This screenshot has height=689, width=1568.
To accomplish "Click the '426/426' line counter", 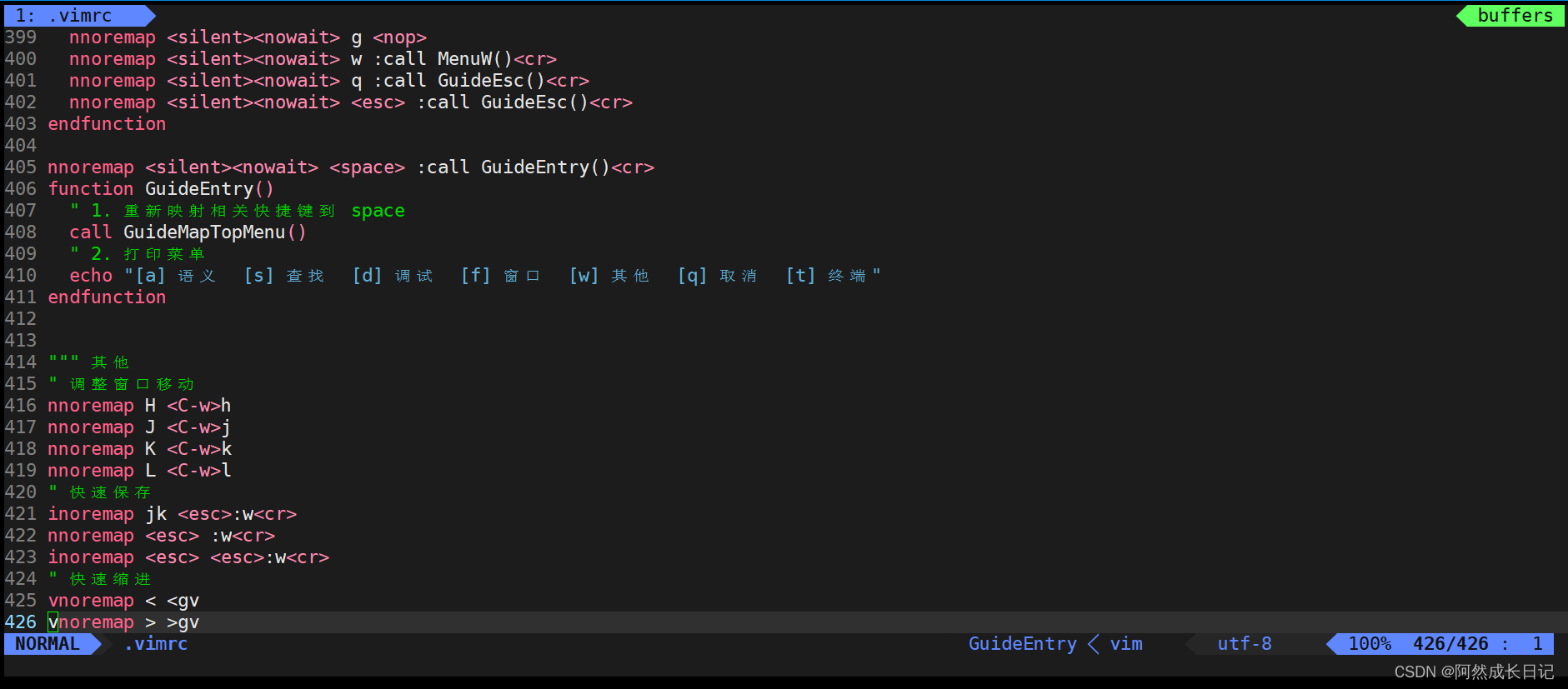I will point(1450,644).
